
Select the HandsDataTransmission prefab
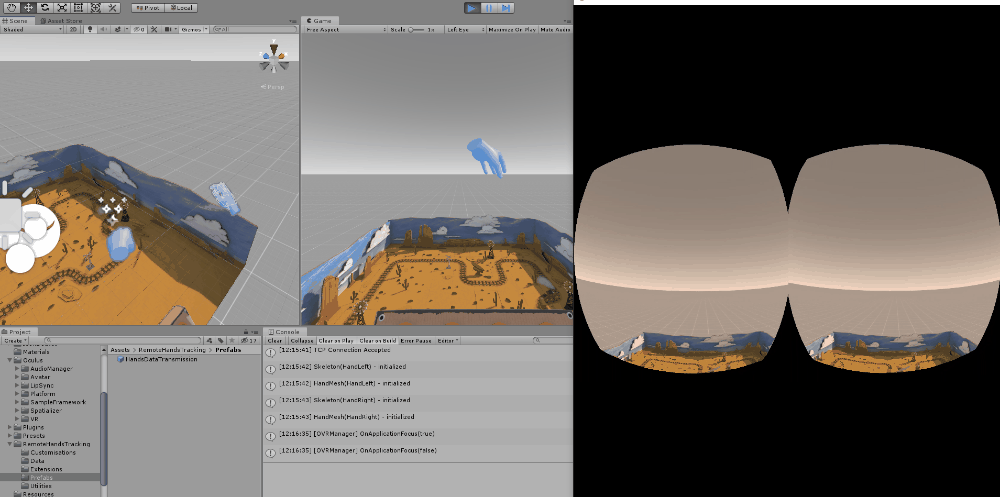[x=158, y=359]
